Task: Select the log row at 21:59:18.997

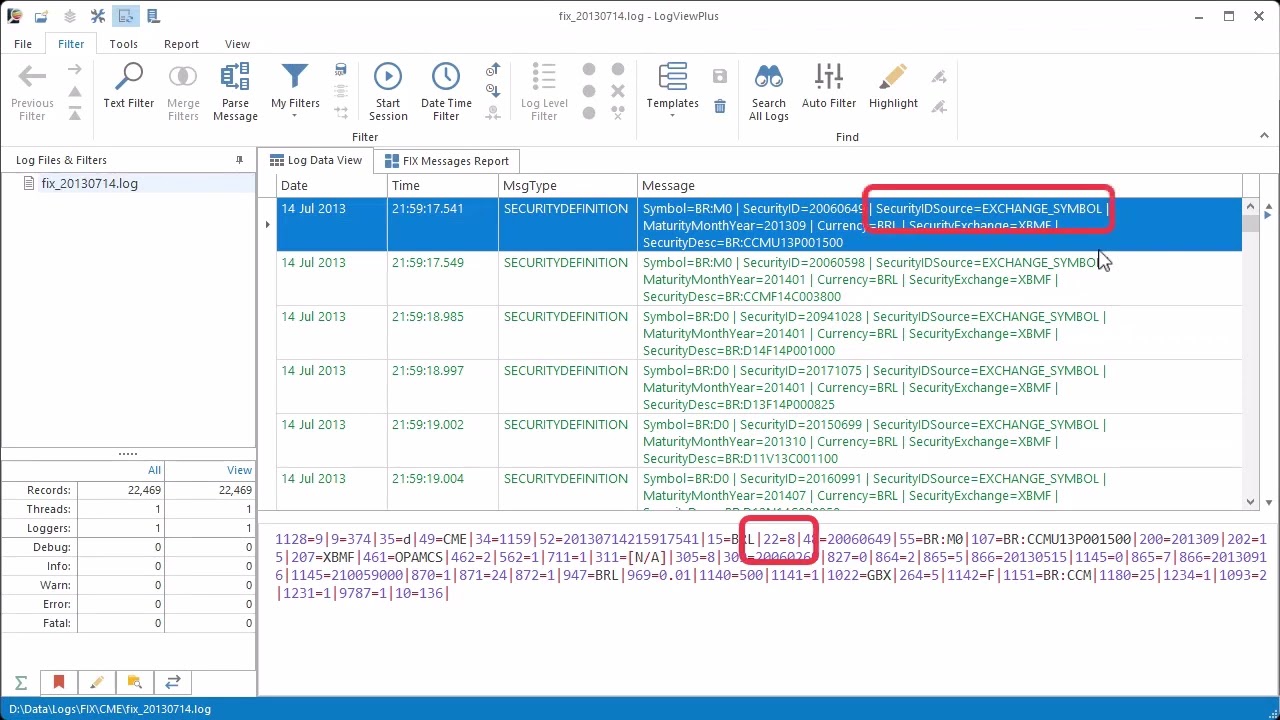Action: pos(759,387)
